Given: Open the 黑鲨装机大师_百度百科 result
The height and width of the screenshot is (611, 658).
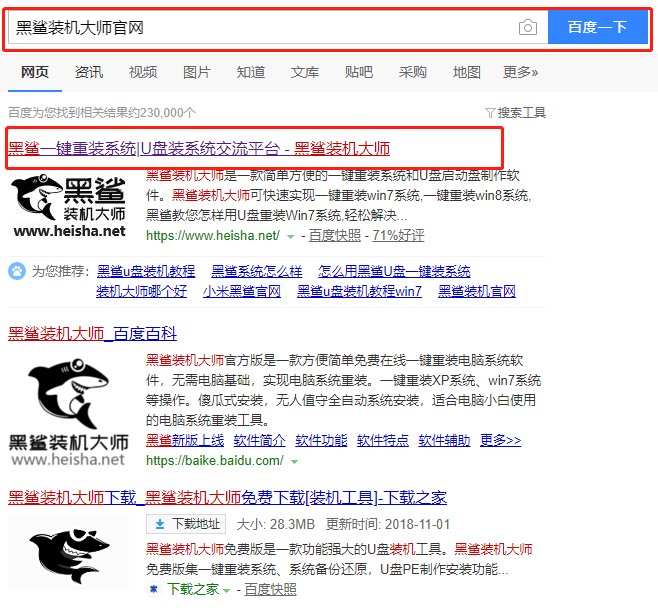Looking at the screenshot, I should point(92,334).
